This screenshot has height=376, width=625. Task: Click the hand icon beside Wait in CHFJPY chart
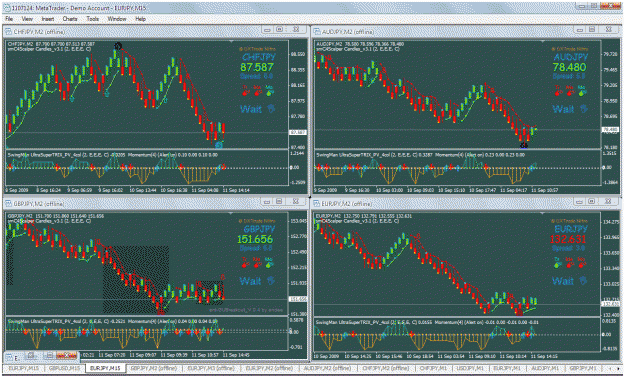271,109
